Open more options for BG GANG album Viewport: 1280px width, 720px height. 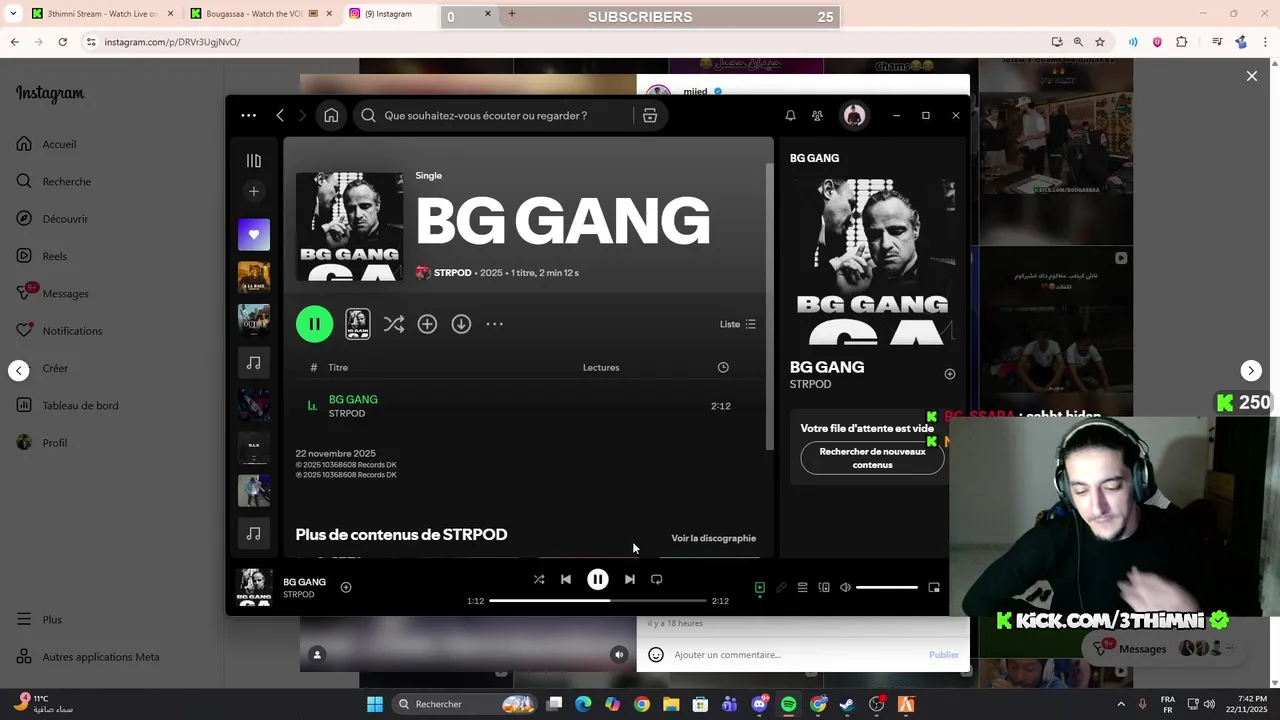pyautogui.click(x=494, y=324)
